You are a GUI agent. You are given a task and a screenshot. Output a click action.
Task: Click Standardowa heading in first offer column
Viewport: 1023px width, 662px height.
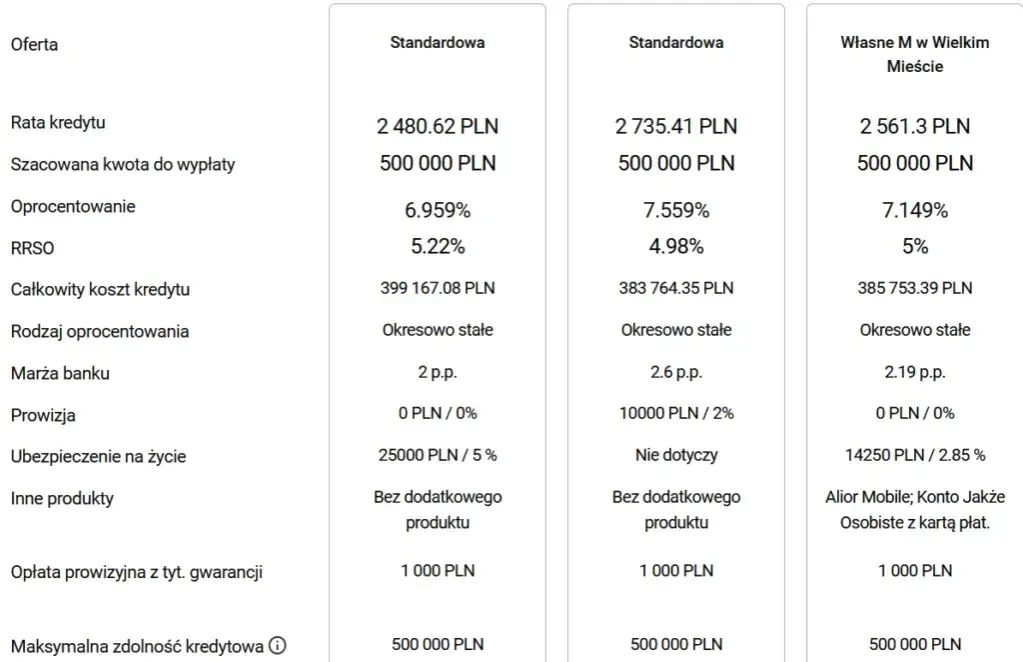pyautogui.click(x=437, y=43)
